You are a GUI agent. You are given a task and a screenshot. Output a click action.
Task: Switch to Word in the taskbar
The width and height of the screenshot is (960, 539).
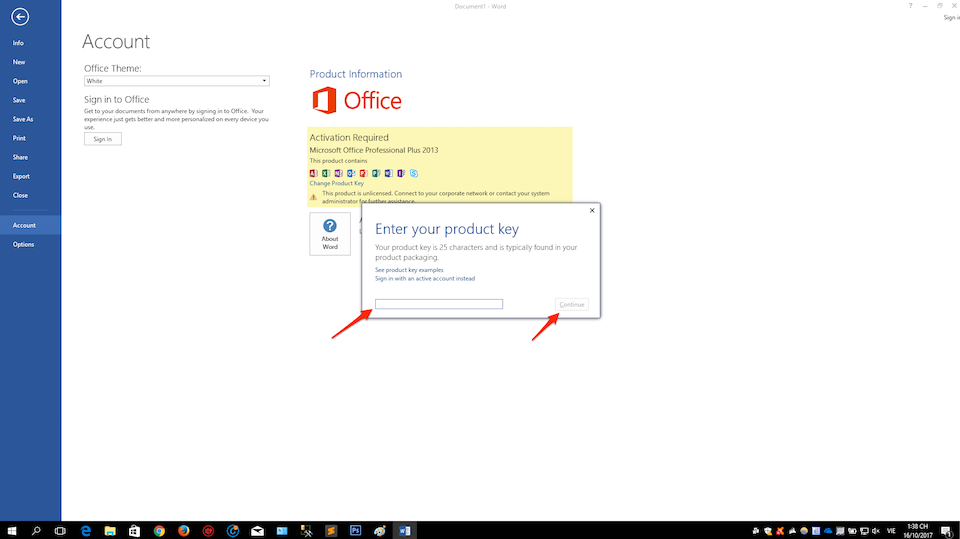pyautogui.click(x=404, y=530)
